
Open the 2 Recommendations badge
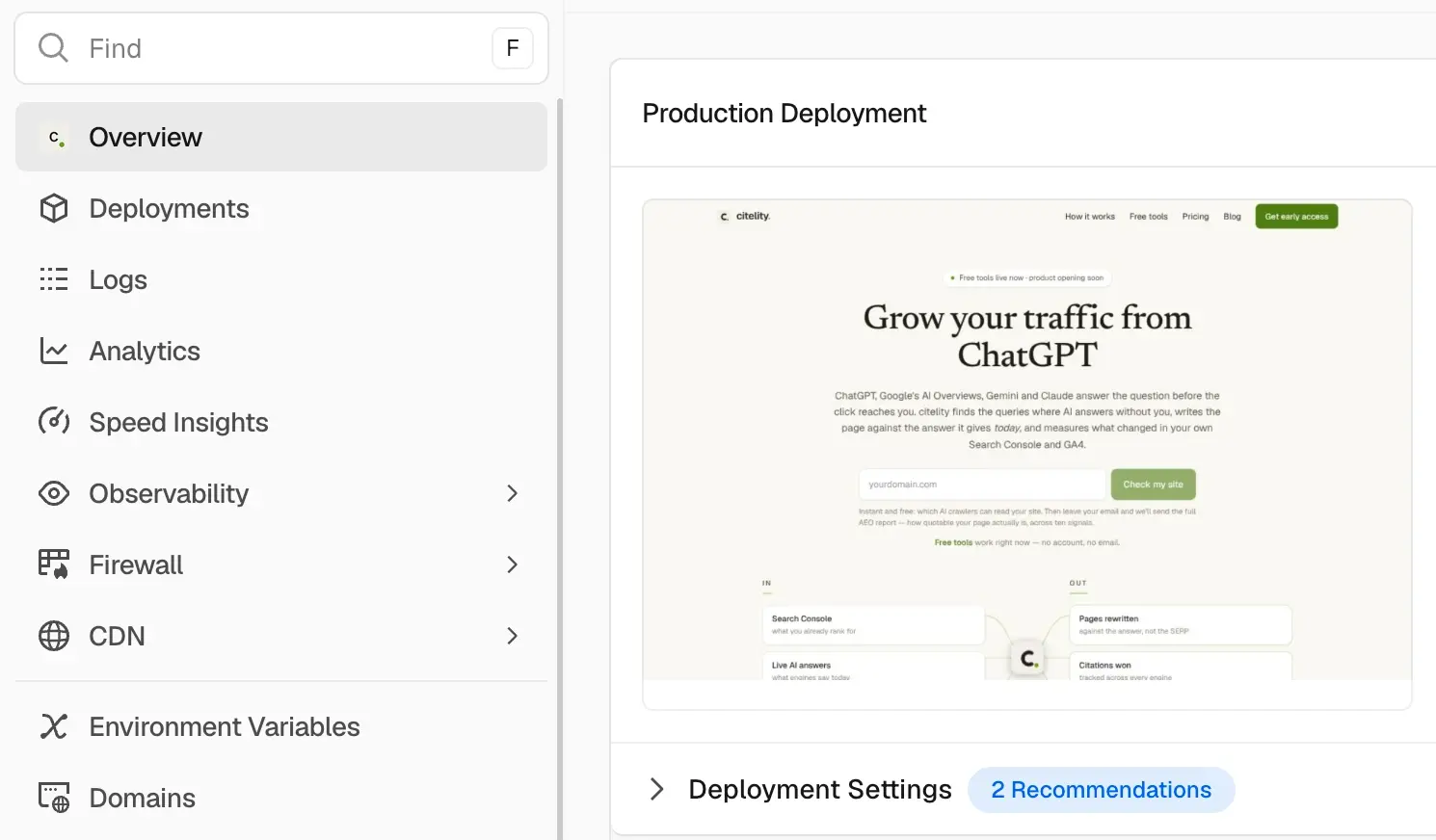1101,790
